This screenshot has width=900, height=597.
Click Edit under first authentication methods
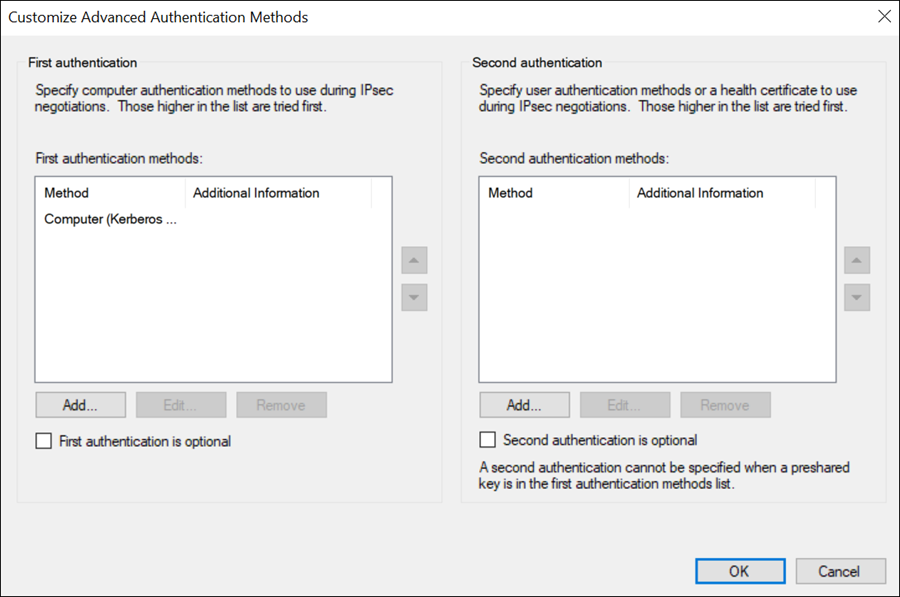click(x=181, y=405)
